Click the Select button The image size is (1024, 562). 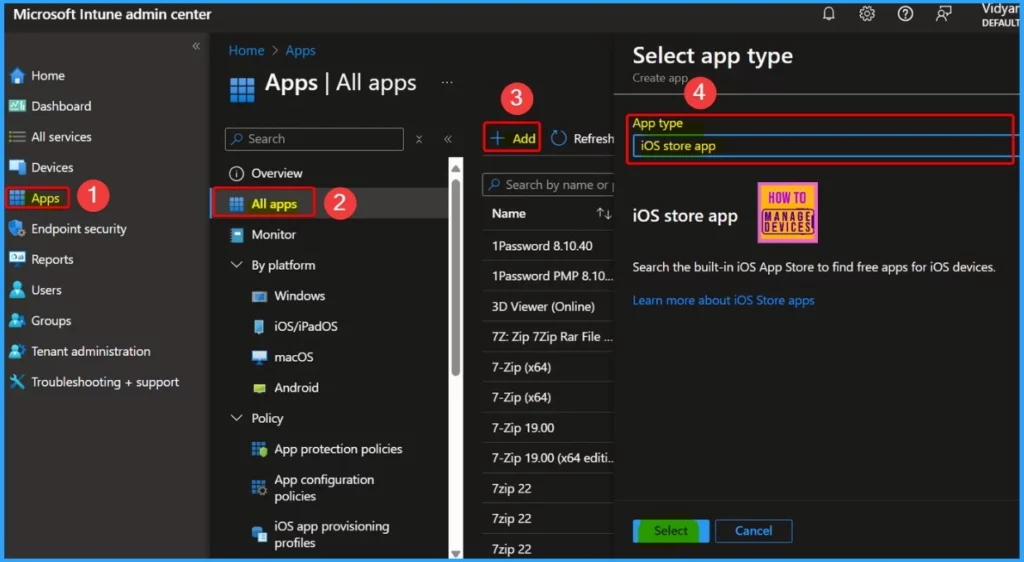tap(671, 531)
